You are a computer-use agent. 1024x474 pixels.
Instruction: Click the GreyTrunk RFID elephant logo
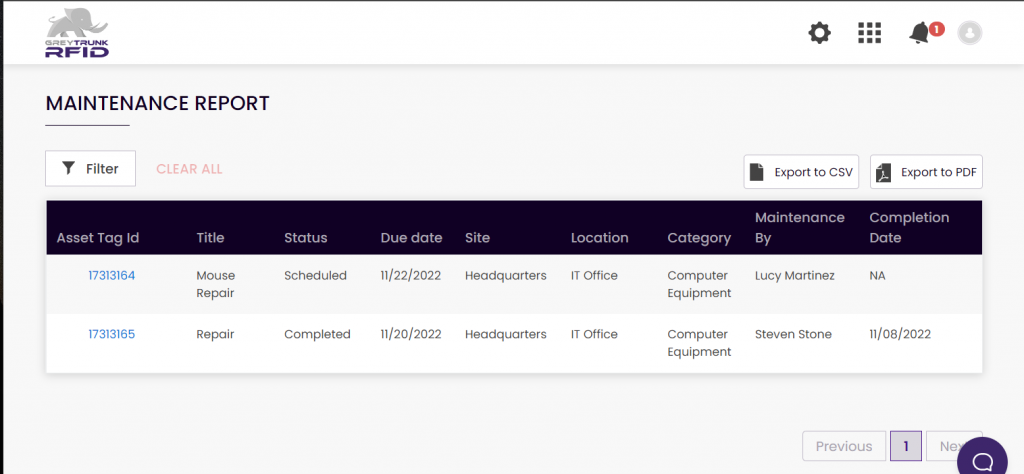click(77, 33)
